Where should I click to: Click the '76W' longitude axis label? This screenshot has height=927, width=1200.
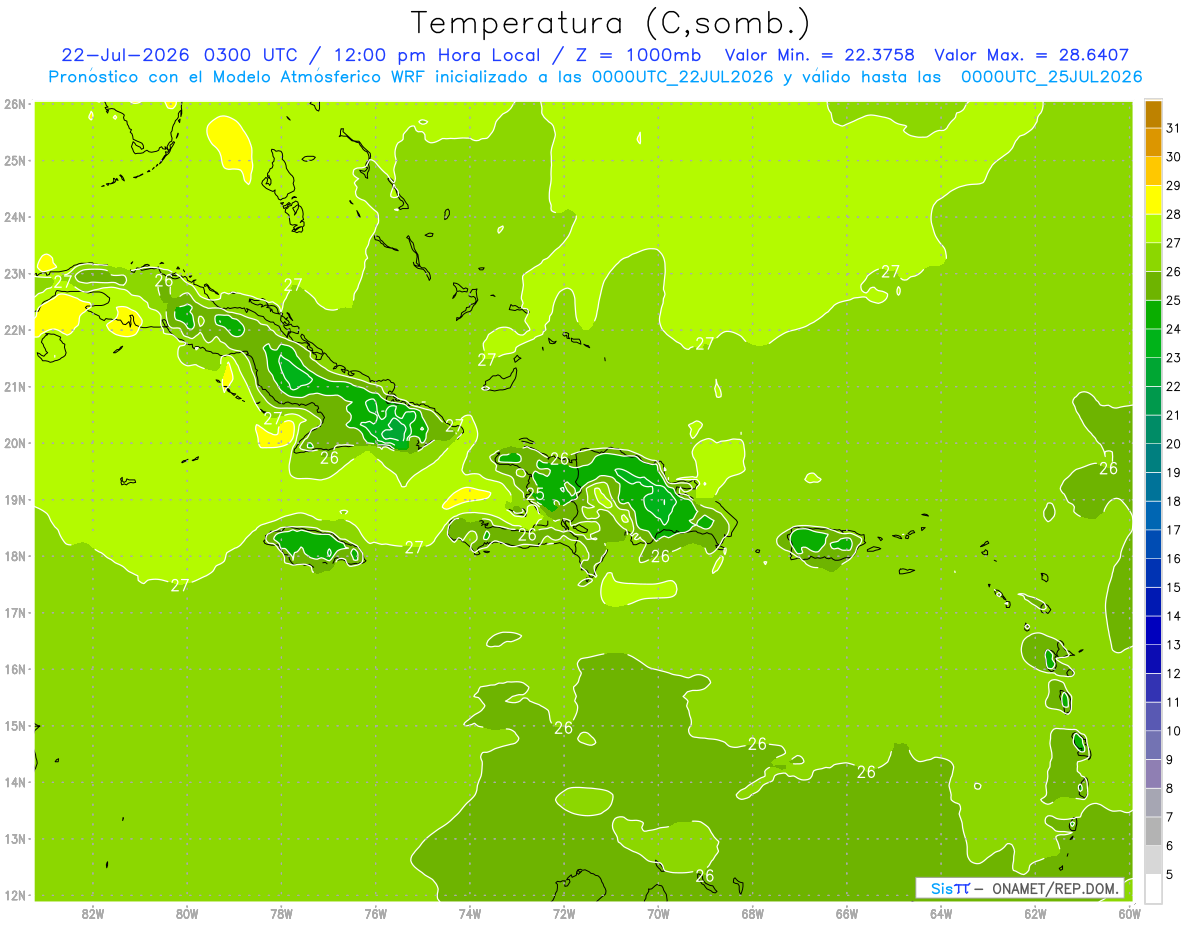click(376, 913)
